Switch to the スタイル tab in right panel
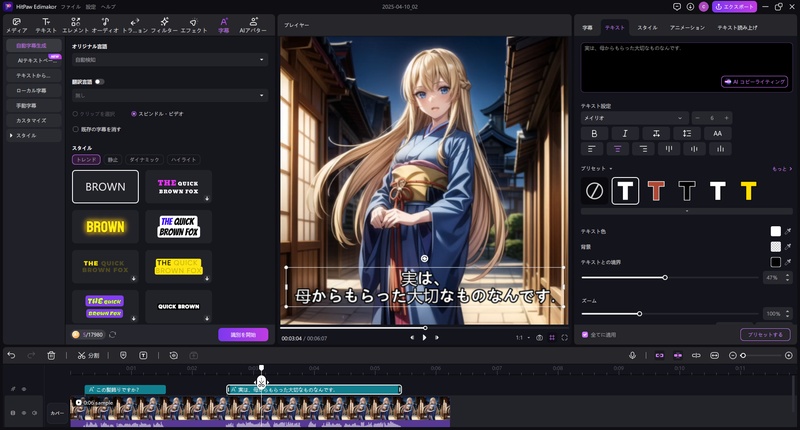The height and width of the screenshot is (430, 800). (647, 28)
